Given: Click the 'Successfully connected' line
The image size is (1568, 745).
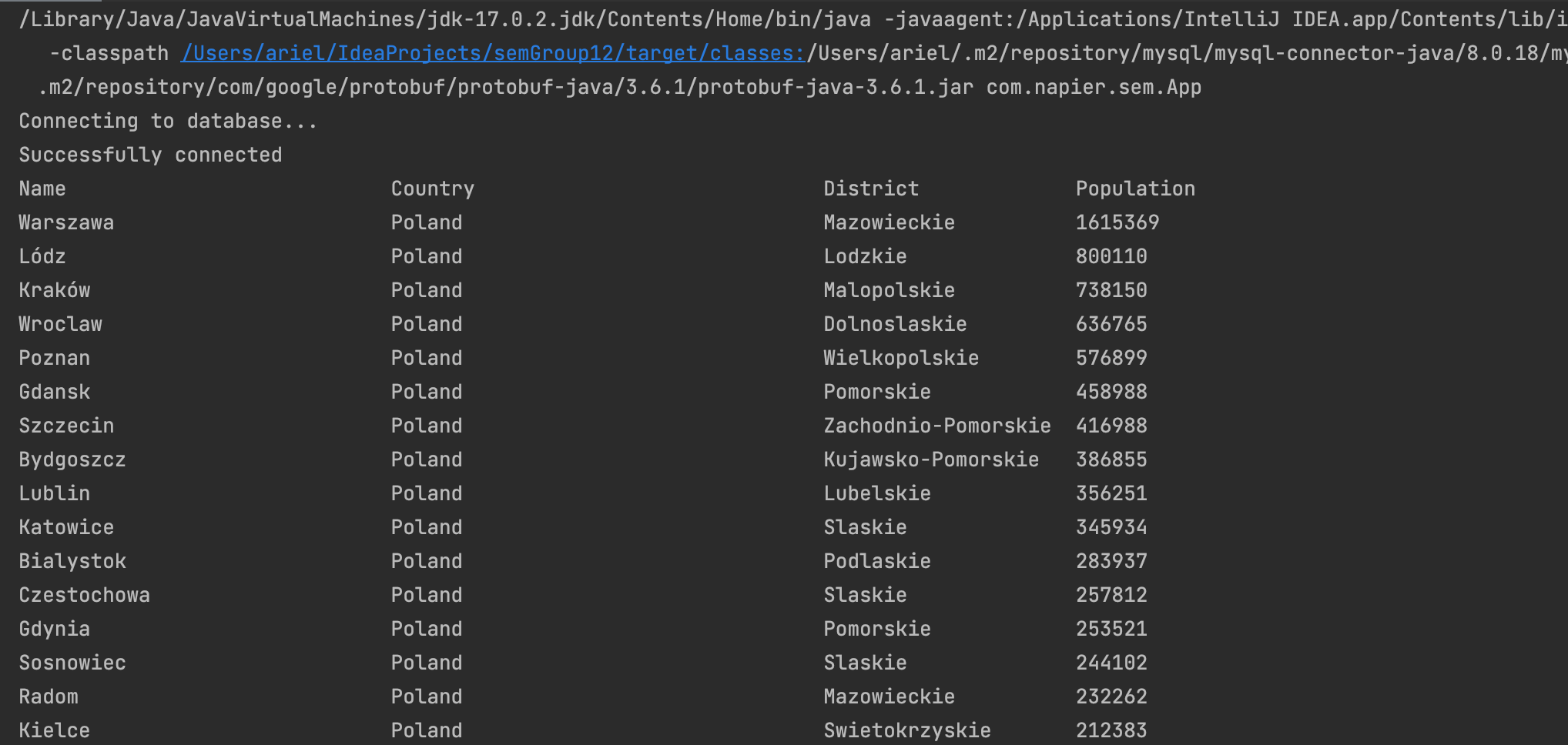Looking at the screenshot, I should (150, 155).
